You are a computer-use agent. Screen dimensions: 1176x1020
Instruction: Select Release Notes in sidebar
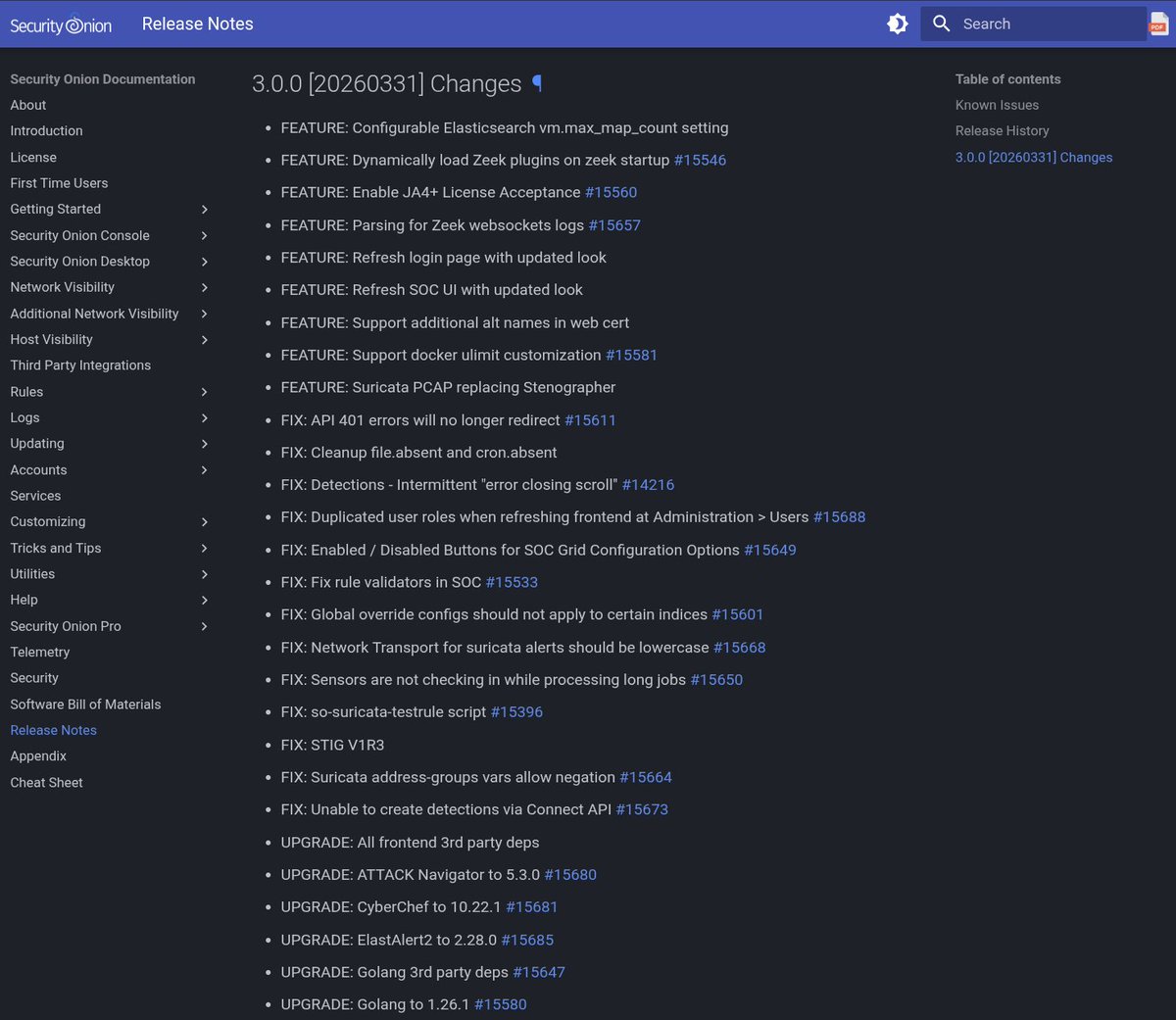pos(53,730)
